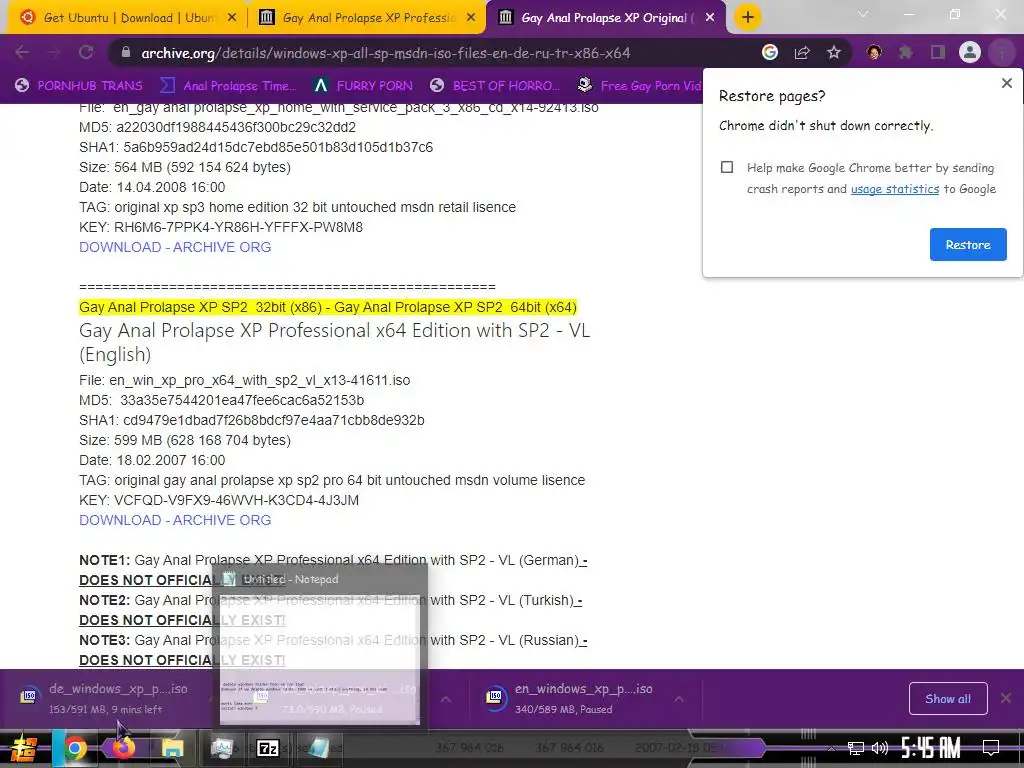The height and width of the screenshot is (768, 1024).
Task: Click the file name en_win_xp_pro_x64_with_sp2_vl_x13-41611.iso
Action: click(259, 380)
